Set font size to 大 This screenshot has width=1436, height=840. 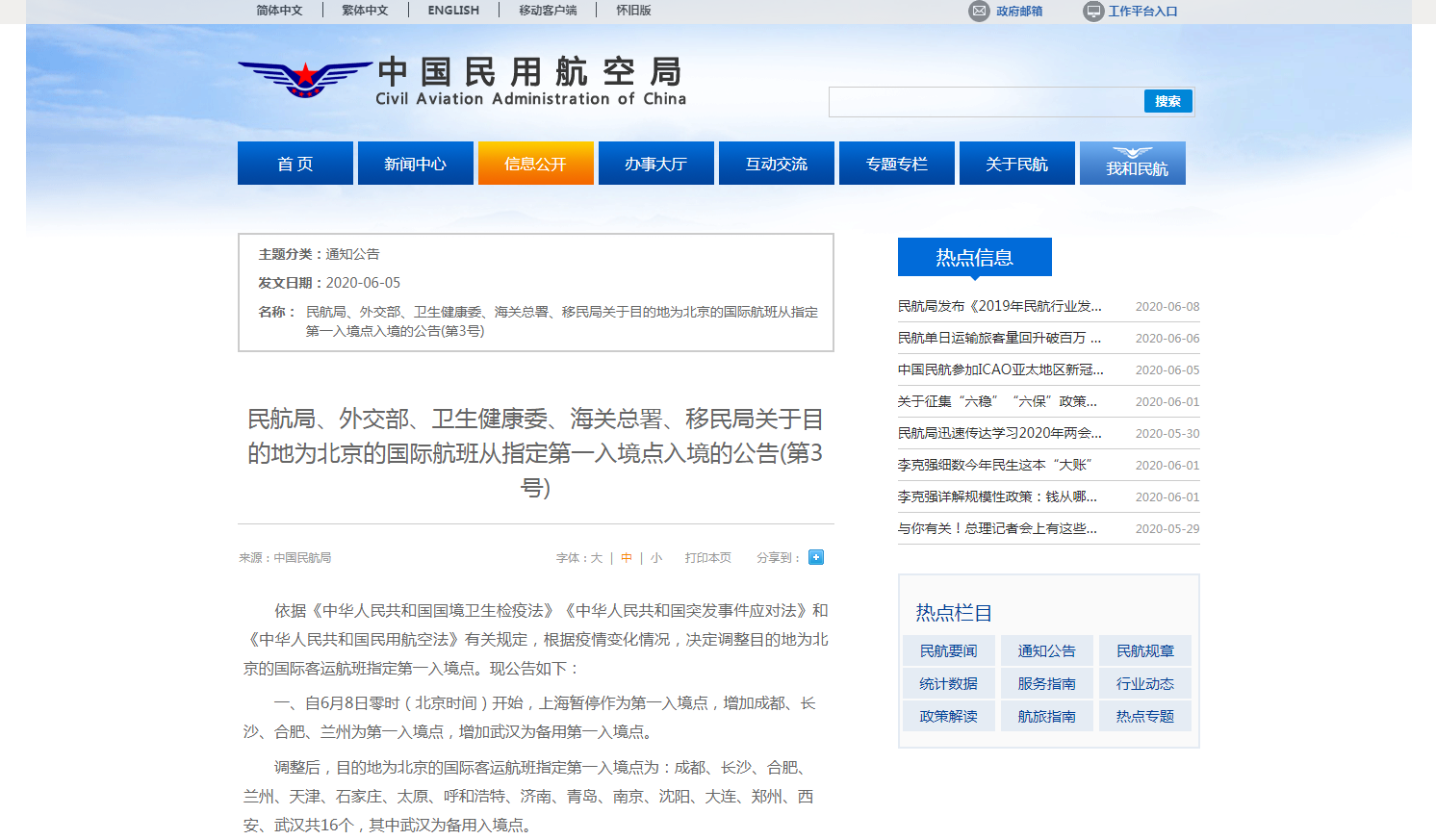tap(597, 558)
